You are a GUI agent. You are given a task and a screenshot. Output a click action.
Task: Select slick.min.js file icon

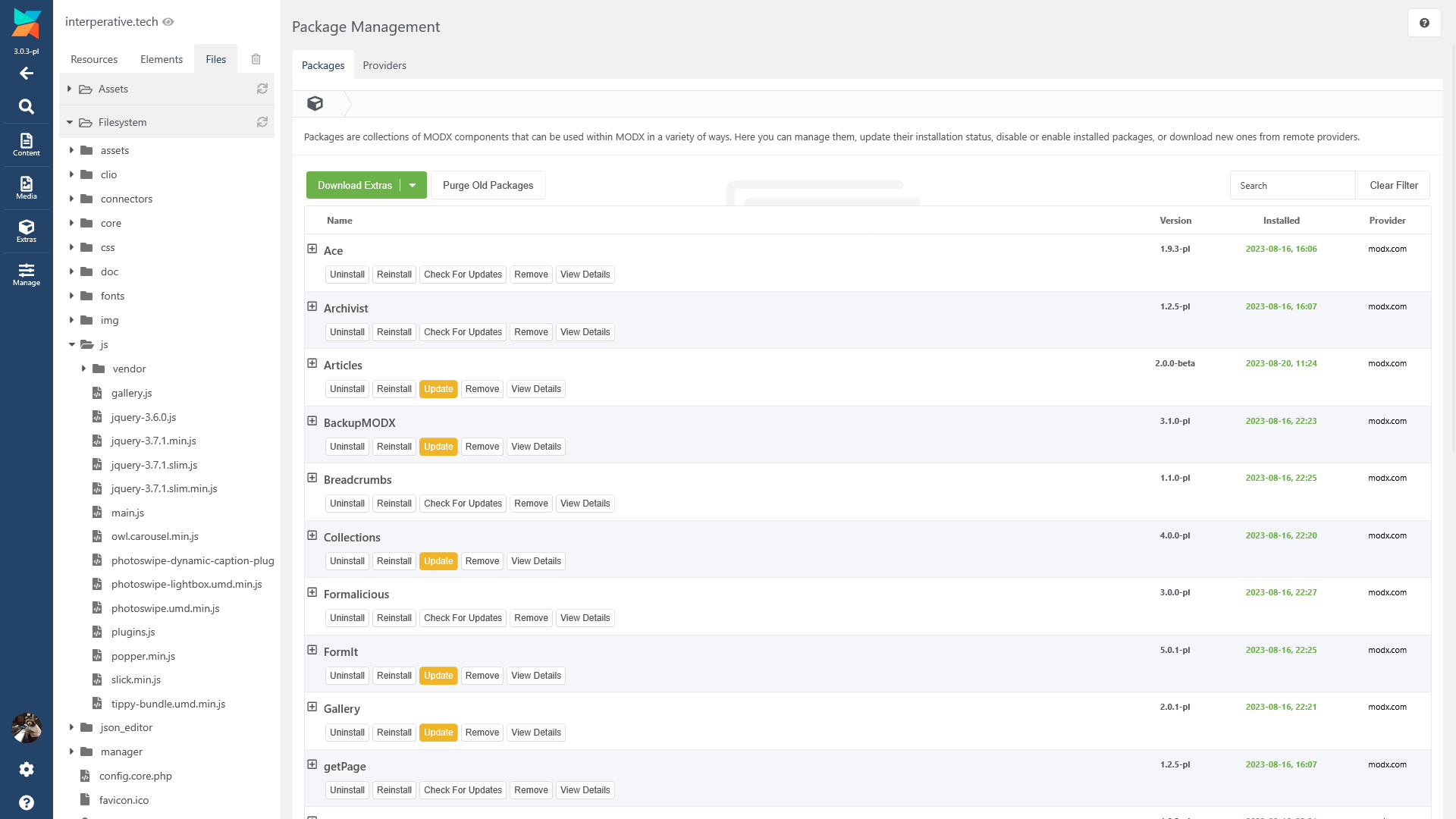point(97,679)
